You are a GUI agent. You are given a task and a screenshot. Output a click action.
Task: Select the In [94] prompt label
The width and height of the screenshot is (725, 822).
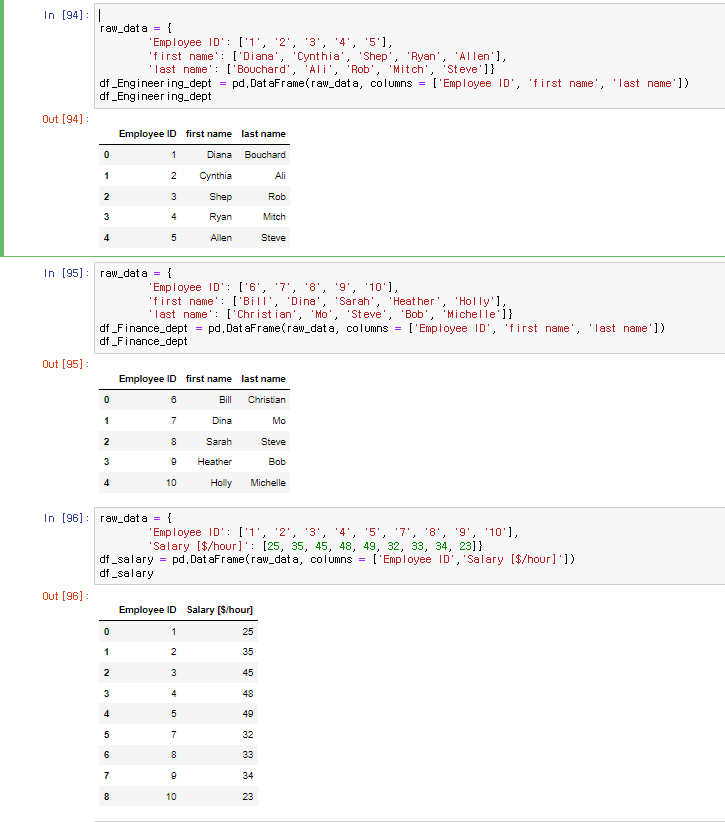66,15
